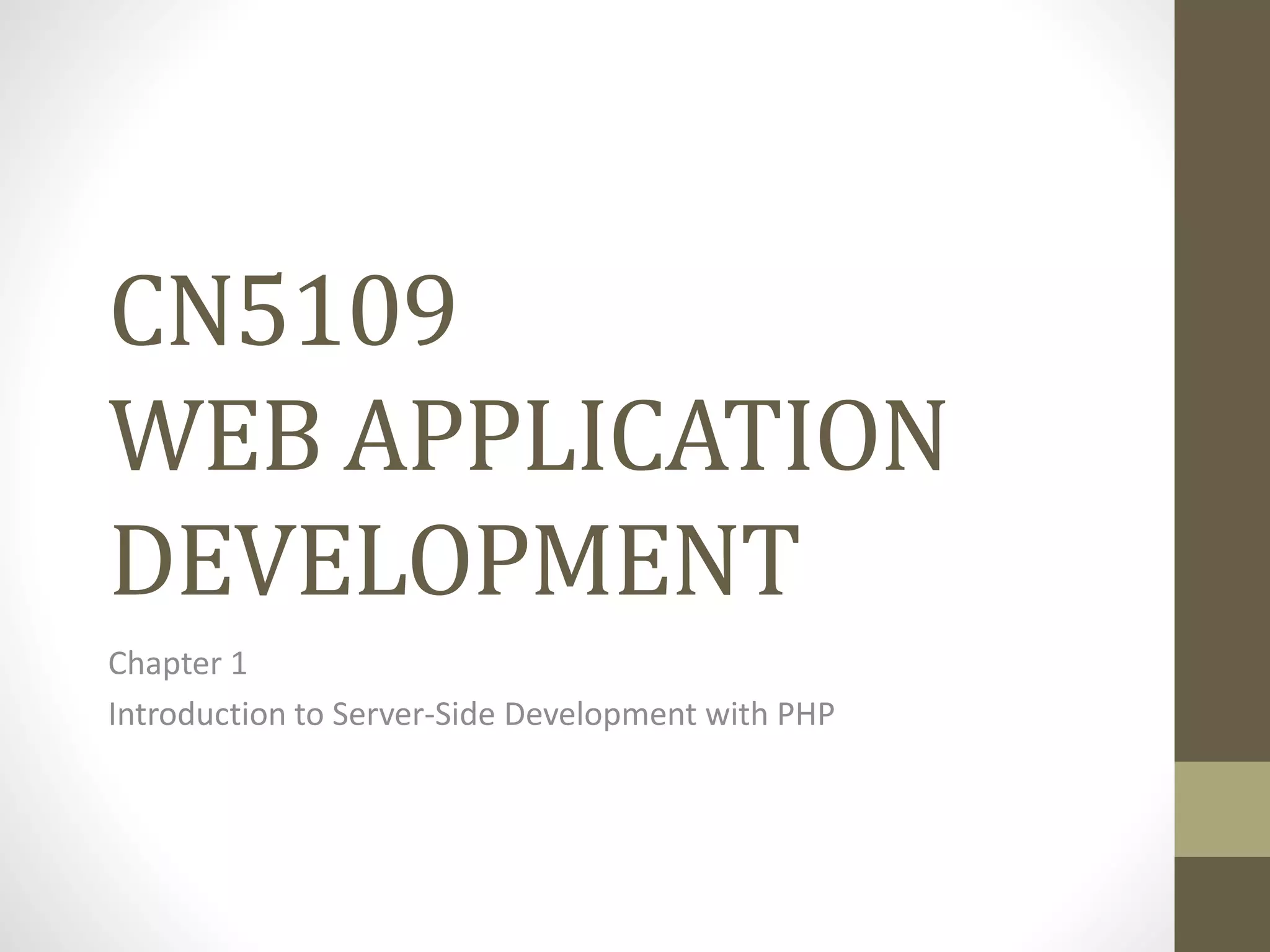Click the DEVELOPMENT title line
This screenshot has width=1270, height=952.
coord(455,561)
